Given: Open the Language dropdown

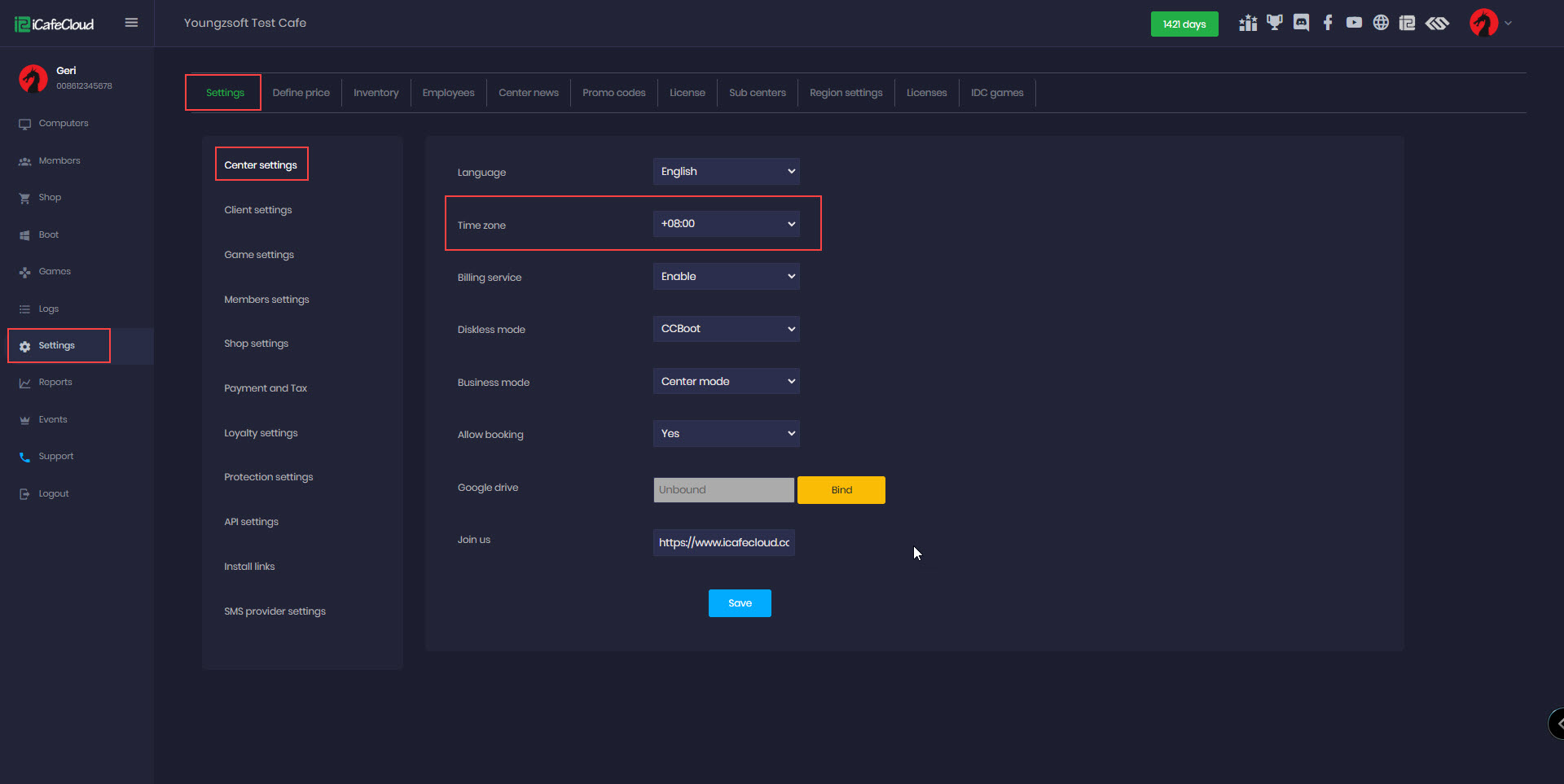Looking at the screenshot, I should (726, 172).
